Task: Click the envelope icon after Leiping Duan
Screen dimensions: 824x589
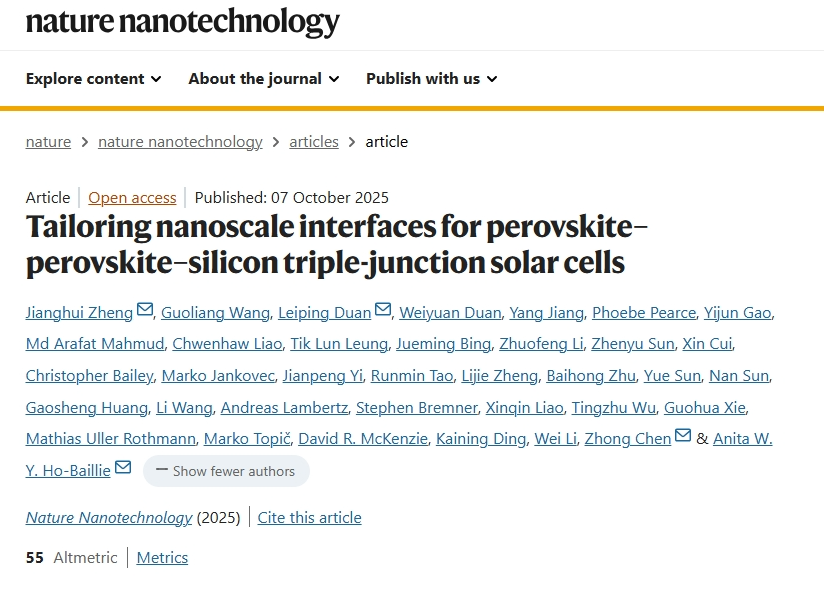Action: tap(383, 311)
